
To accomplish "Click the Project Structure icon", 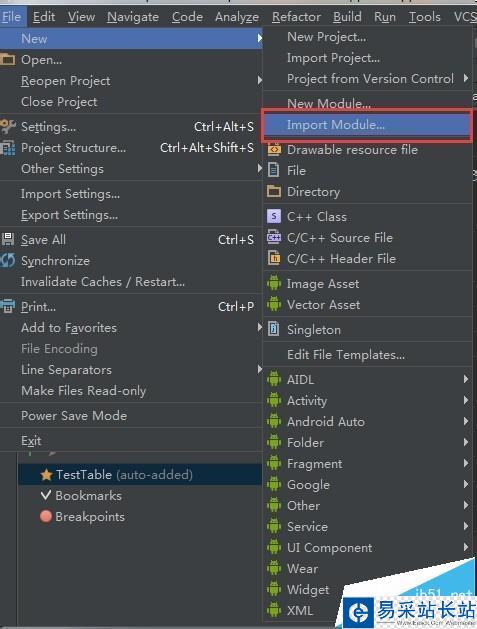I will tap(8, 148).
